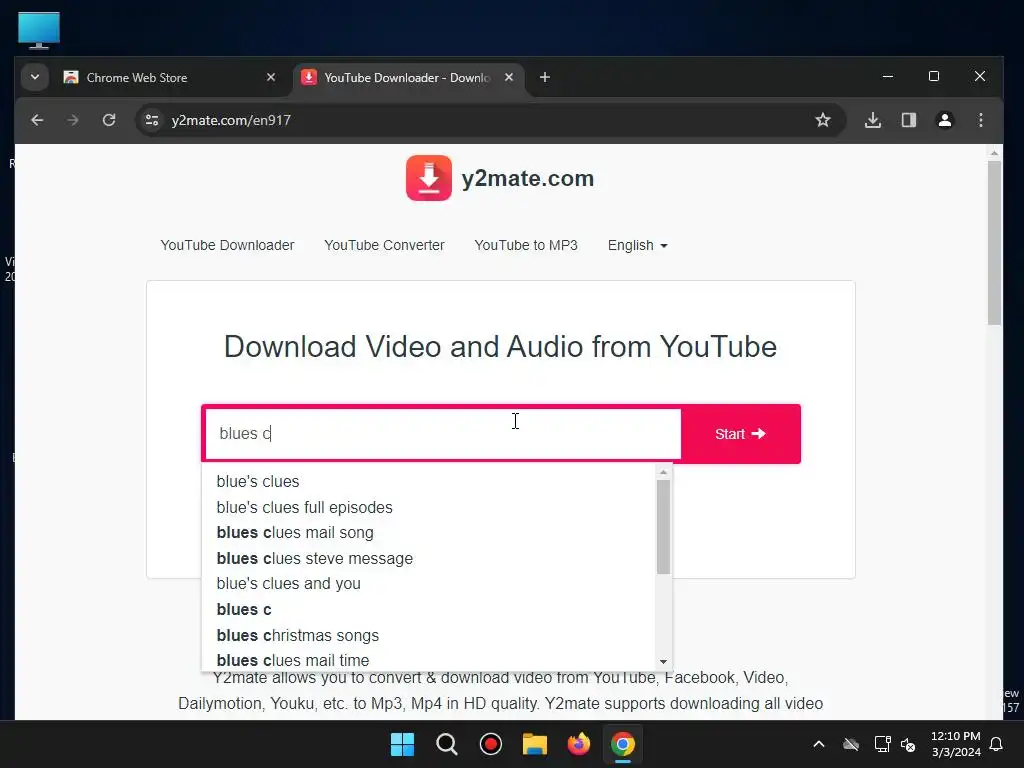Reload the y2mate page
1024x768 pixels.
click(109, 120)
